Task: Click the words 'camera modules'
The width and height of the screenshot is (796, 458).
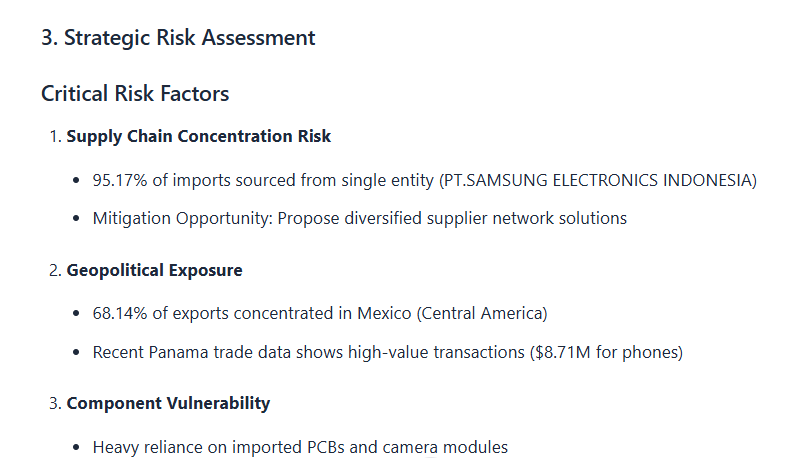Action: [x=445, y=447]
